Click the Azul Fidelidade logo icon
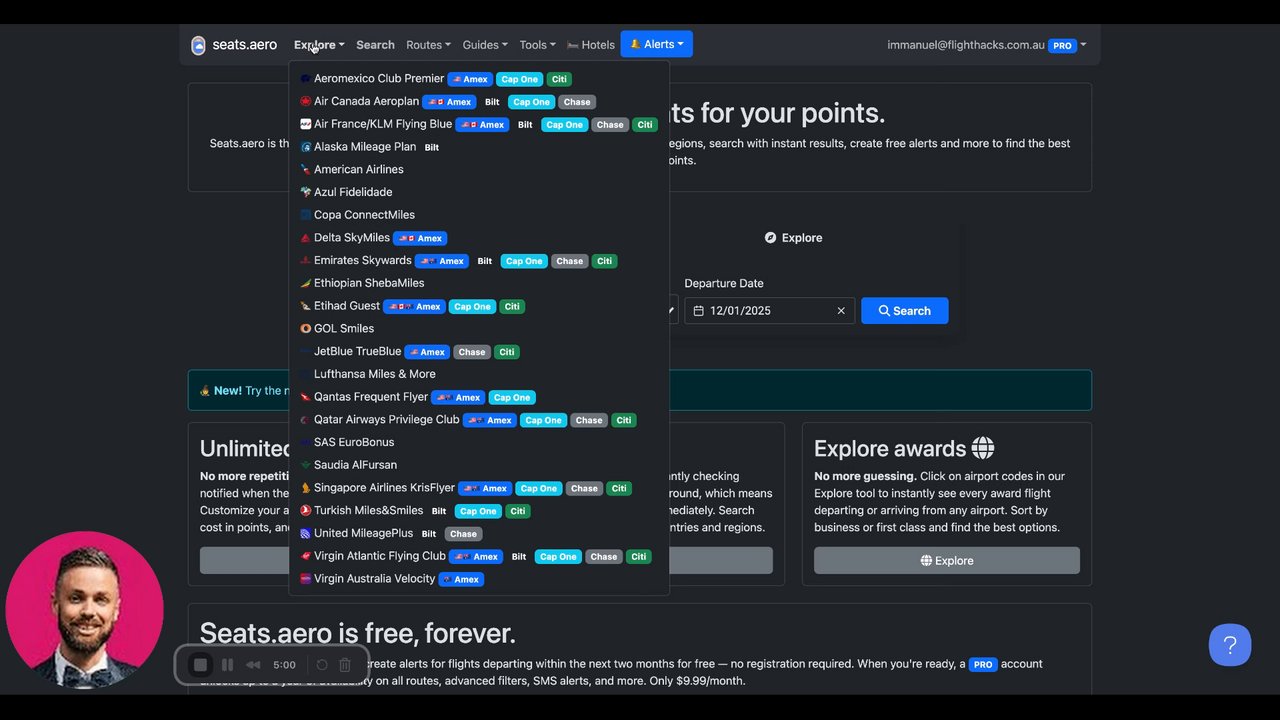Viewport: 1280px width, 720px height. point(306,192)
